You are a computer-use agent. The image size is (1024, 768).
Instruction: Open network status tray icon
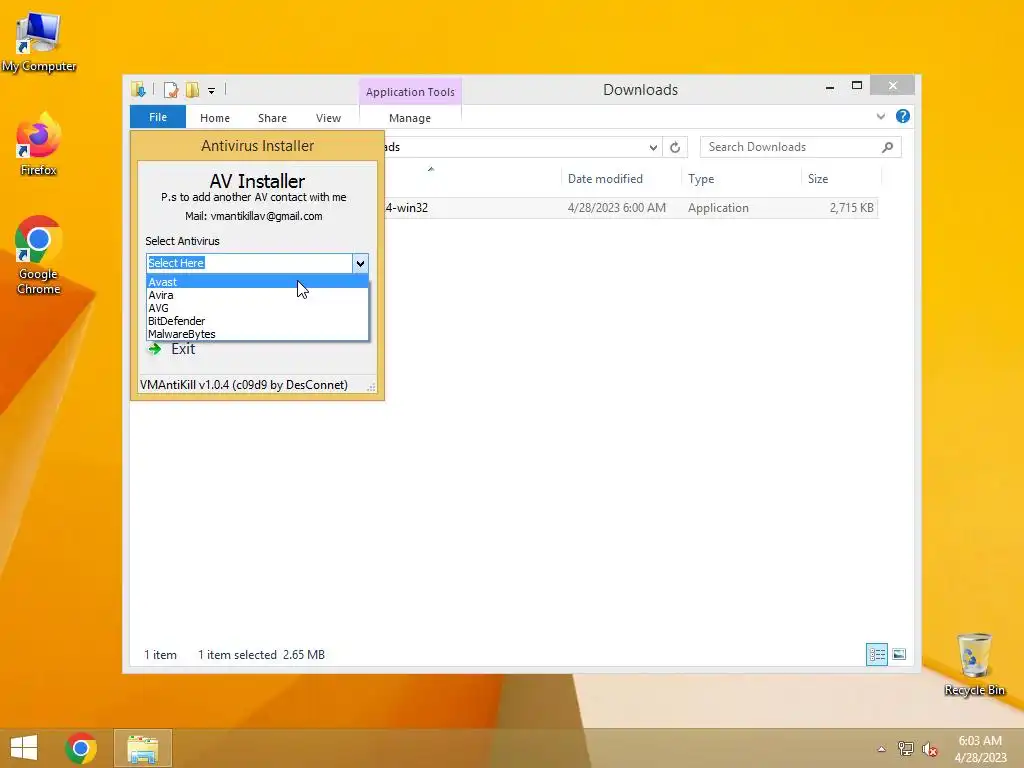[906, 749]
